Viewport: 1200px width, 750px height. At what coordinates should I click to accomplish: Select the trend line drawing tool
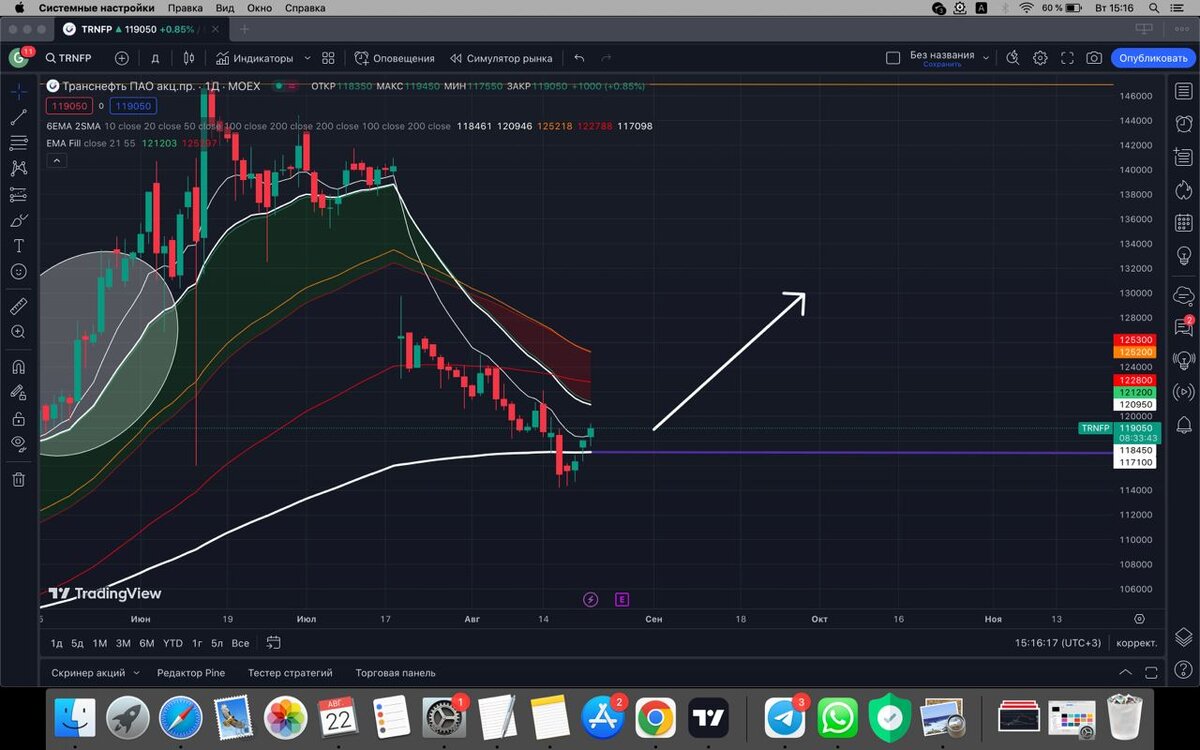coord(18,117)
